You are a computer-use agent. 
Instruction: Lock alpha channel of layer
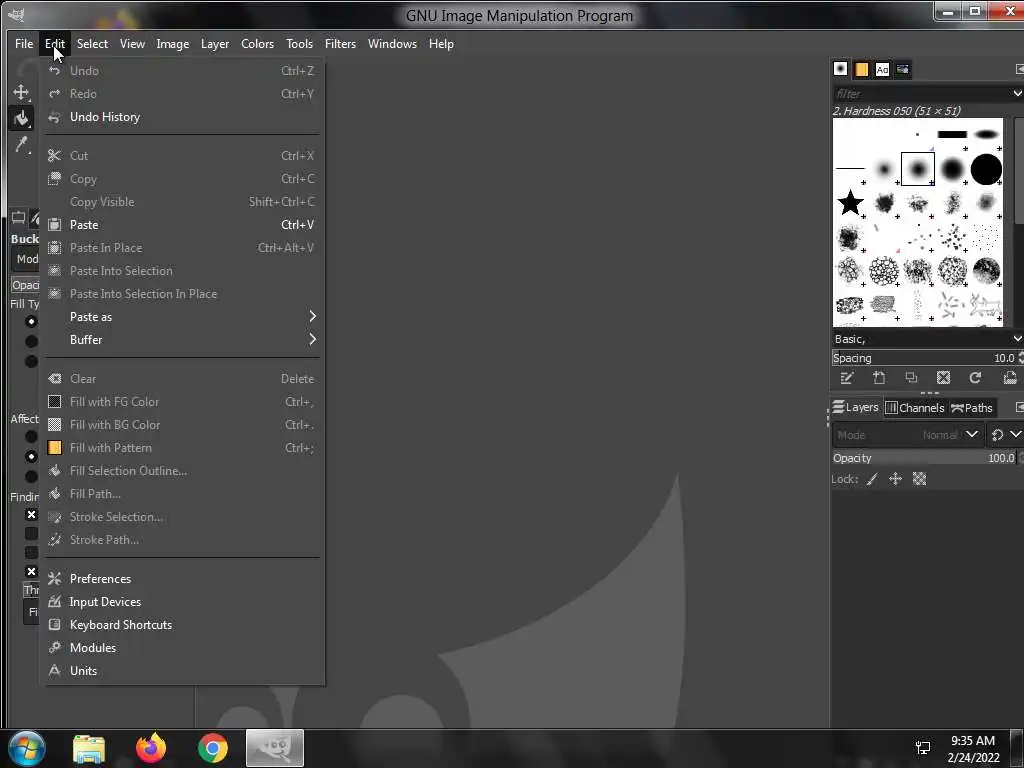coord(920,479)
